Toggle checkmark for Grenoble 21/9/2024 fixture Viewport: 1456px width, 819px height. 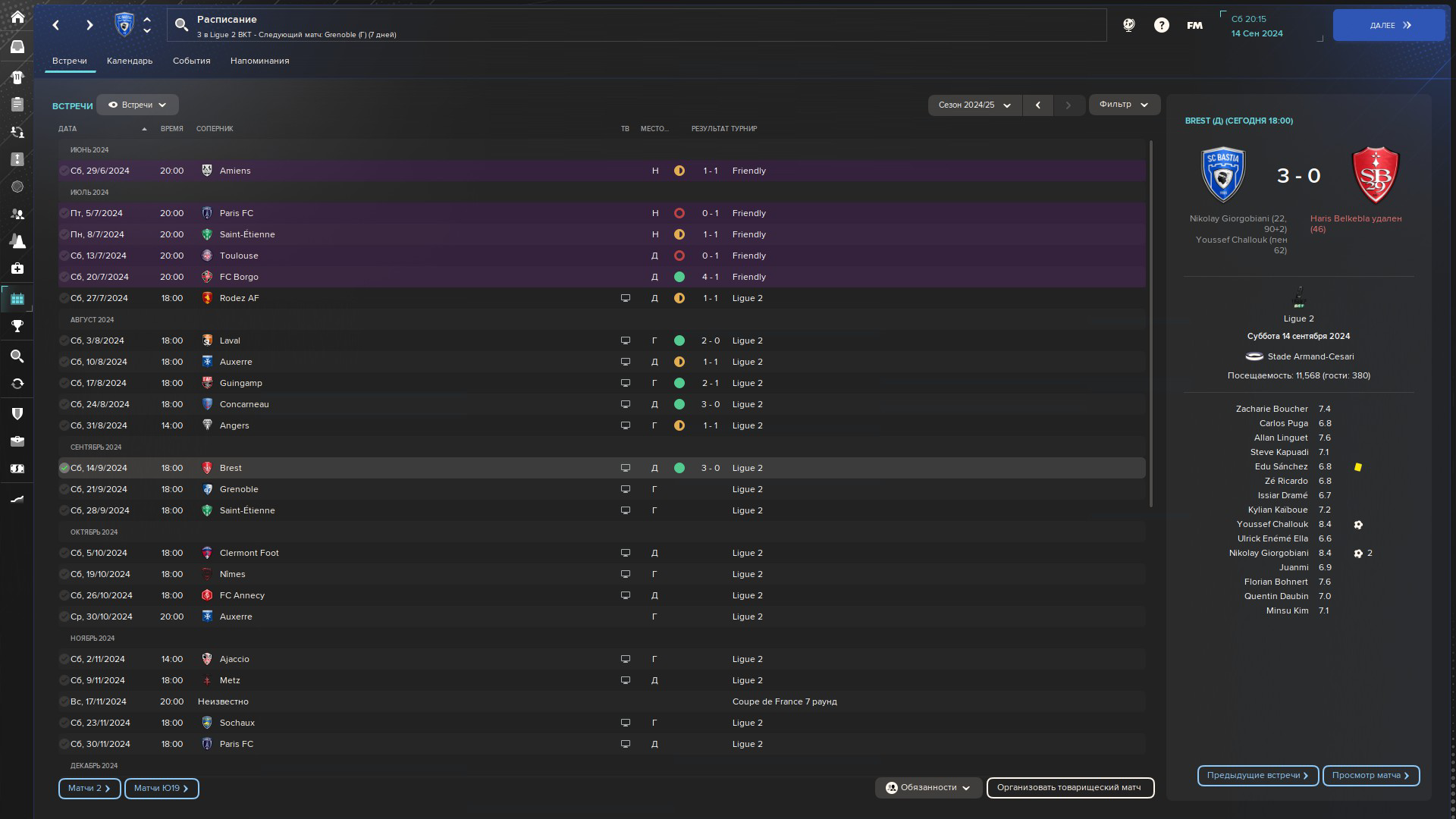[x=64, y=489]
